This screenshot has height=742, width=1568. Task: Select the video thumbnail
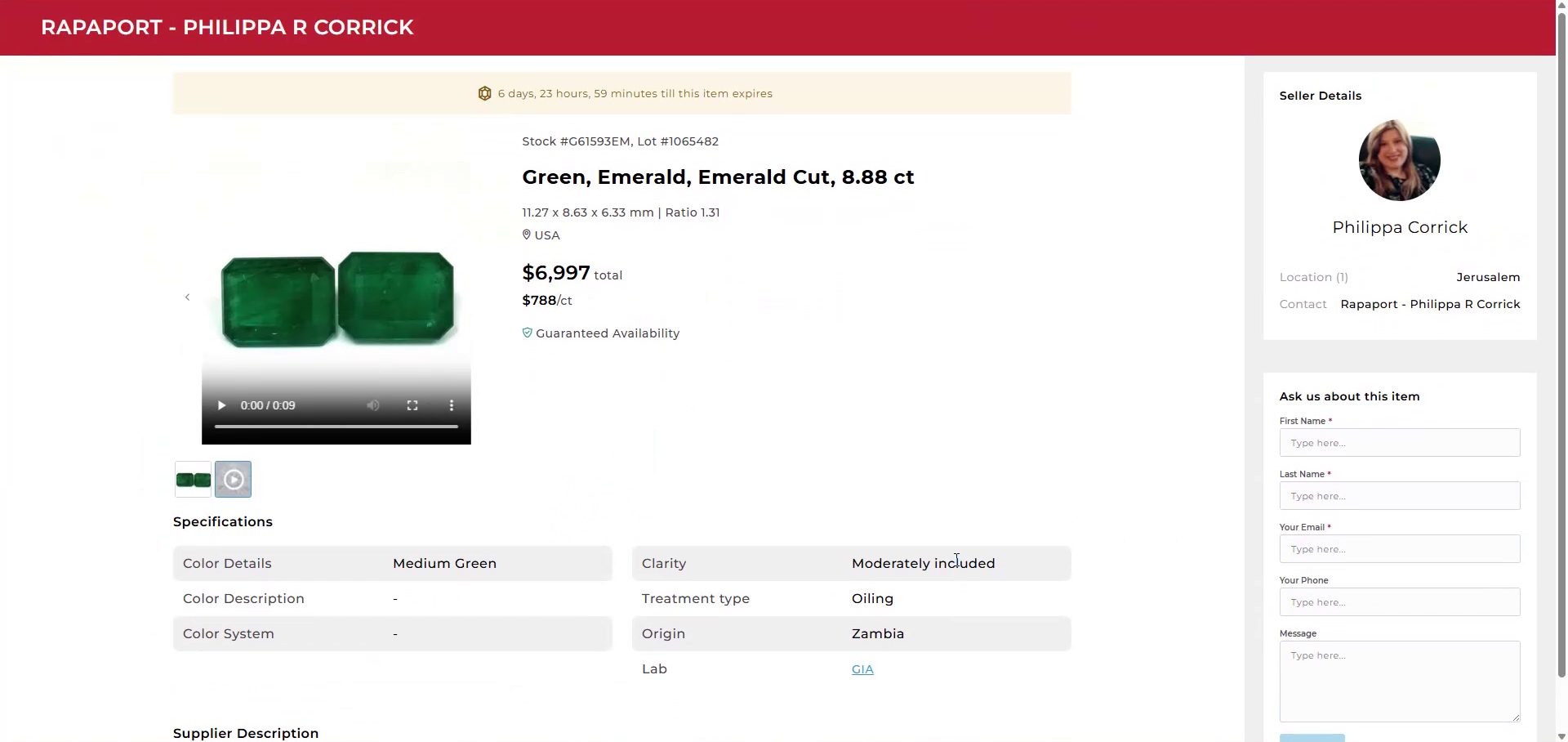pyautogui.click(x=234, y=480)
